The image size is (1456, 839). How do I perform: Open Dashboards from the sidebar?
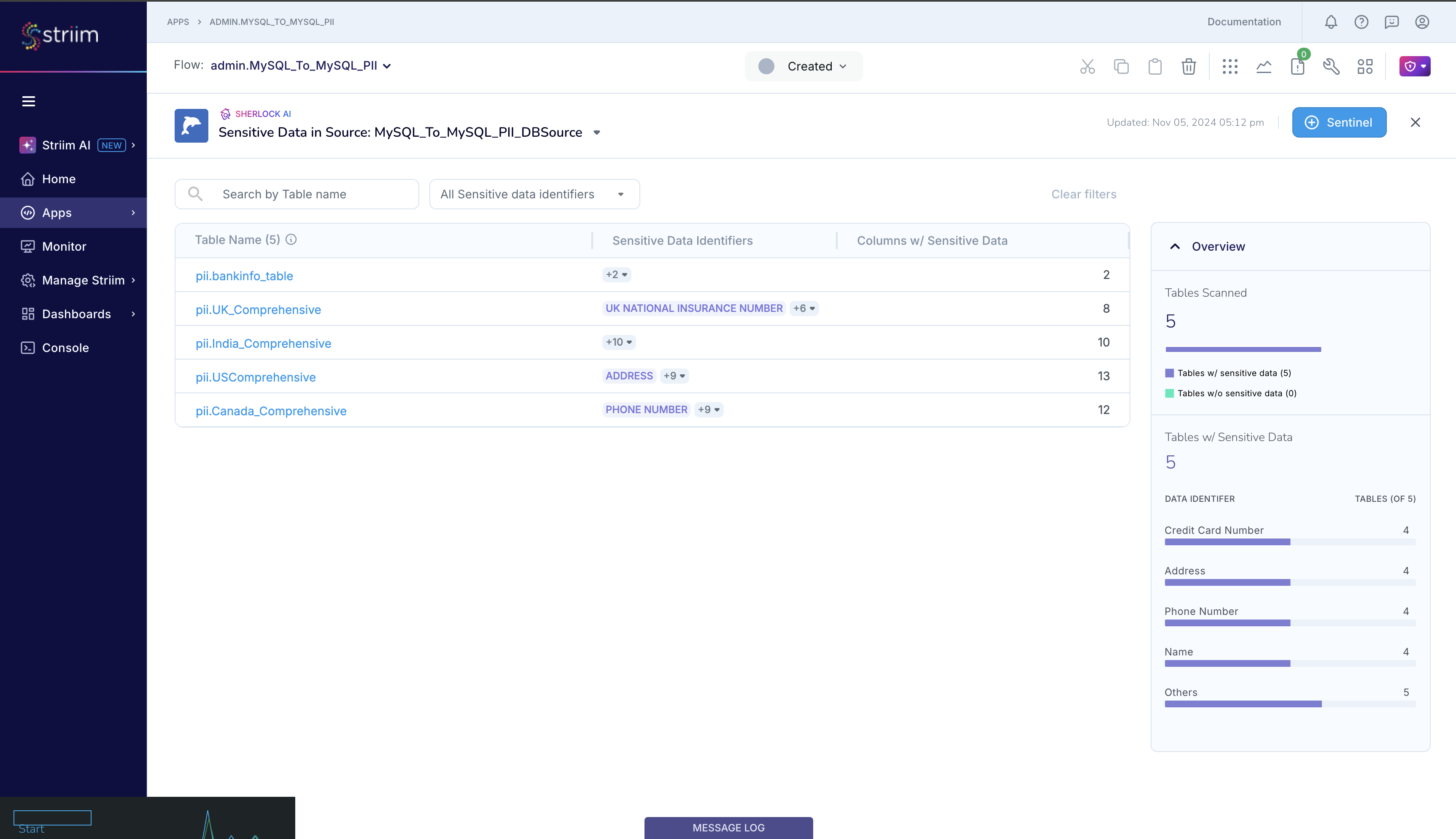(x=76, y=314)
